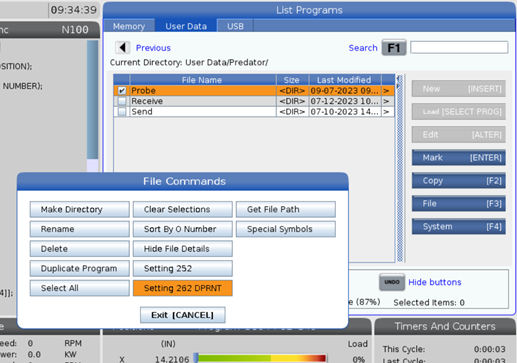Check the Send directory checkbox
This screenshot has width=517, height=363.
[122, 112]
